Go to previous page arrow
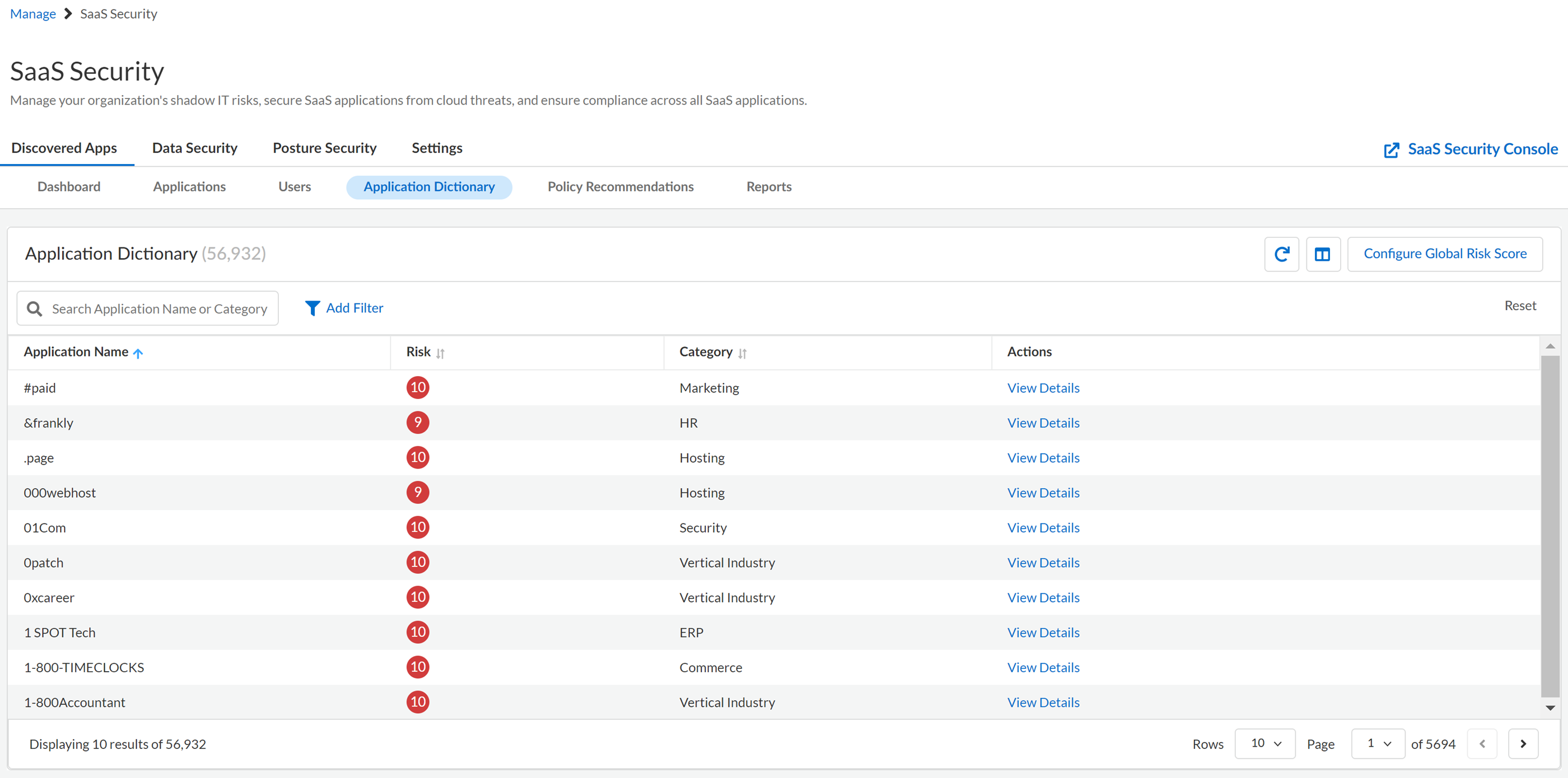Image resolution: width=1568 pixels, height=778 pixels. click(1482, 743)
